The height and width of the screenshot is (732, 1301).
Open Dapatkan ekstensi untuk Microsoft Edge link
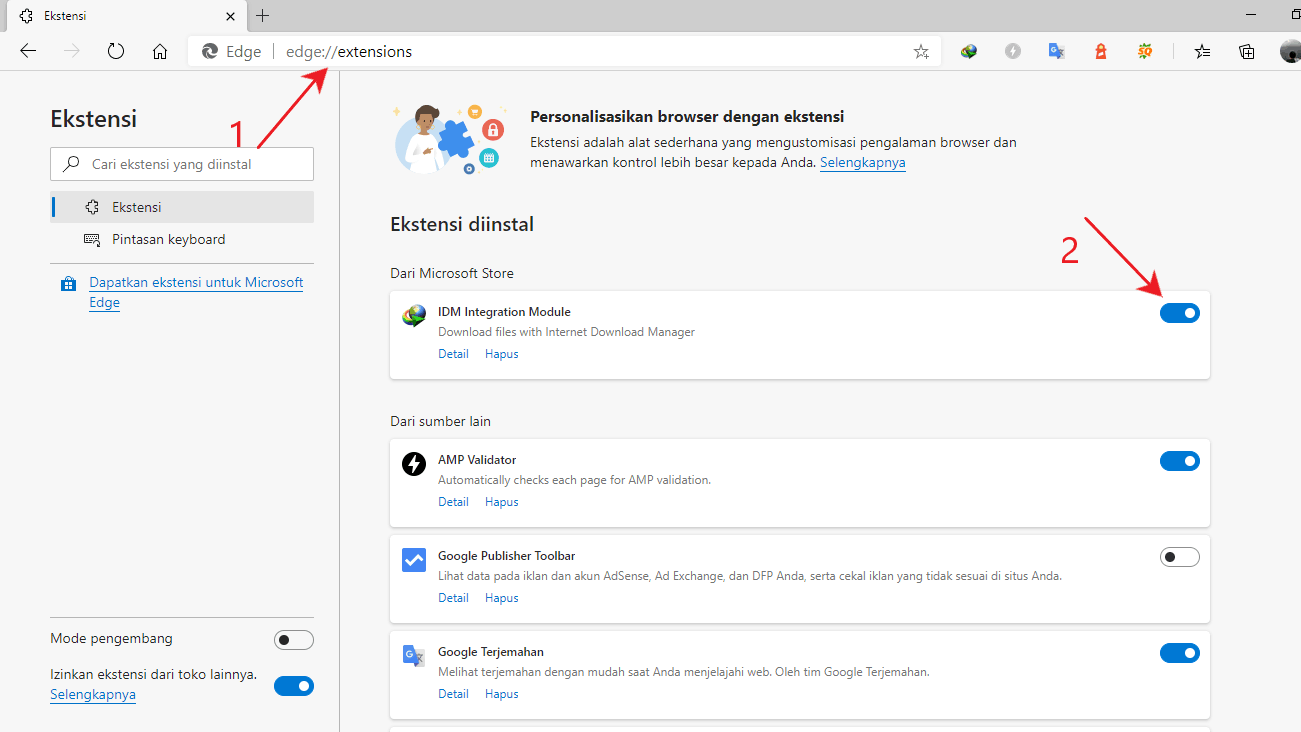tap(196, 292)
